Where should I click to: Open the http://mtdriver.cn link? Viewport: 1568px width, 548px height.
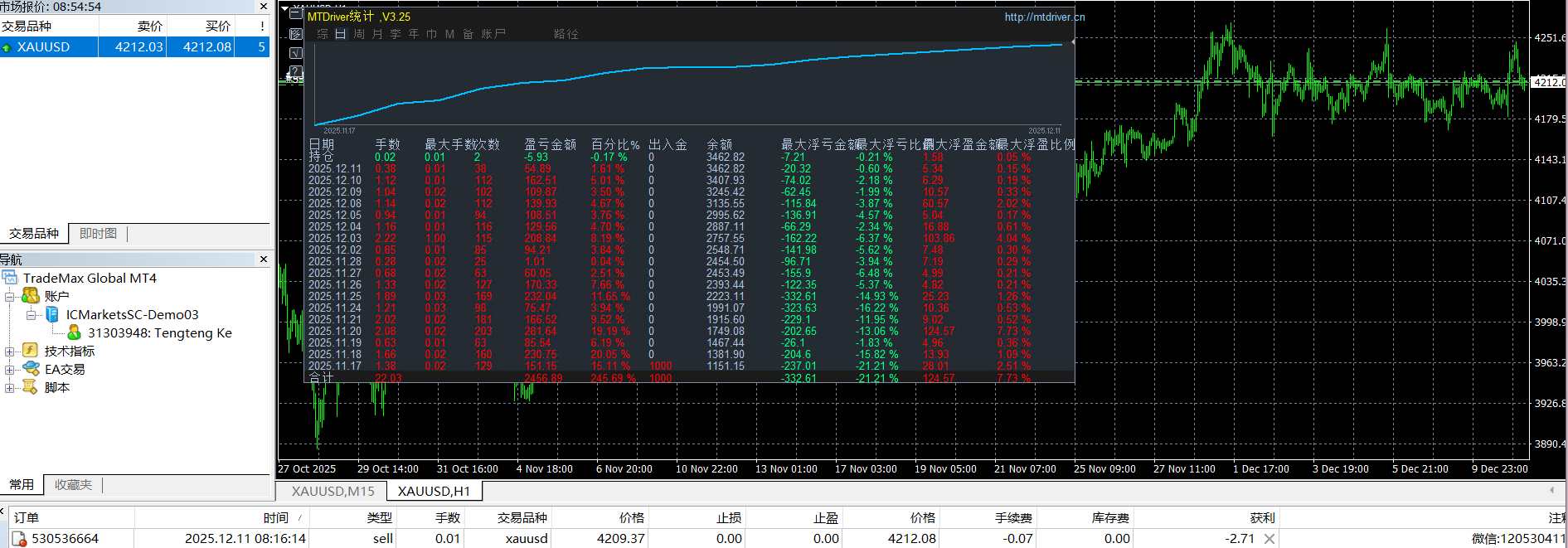pos(1044,17)
